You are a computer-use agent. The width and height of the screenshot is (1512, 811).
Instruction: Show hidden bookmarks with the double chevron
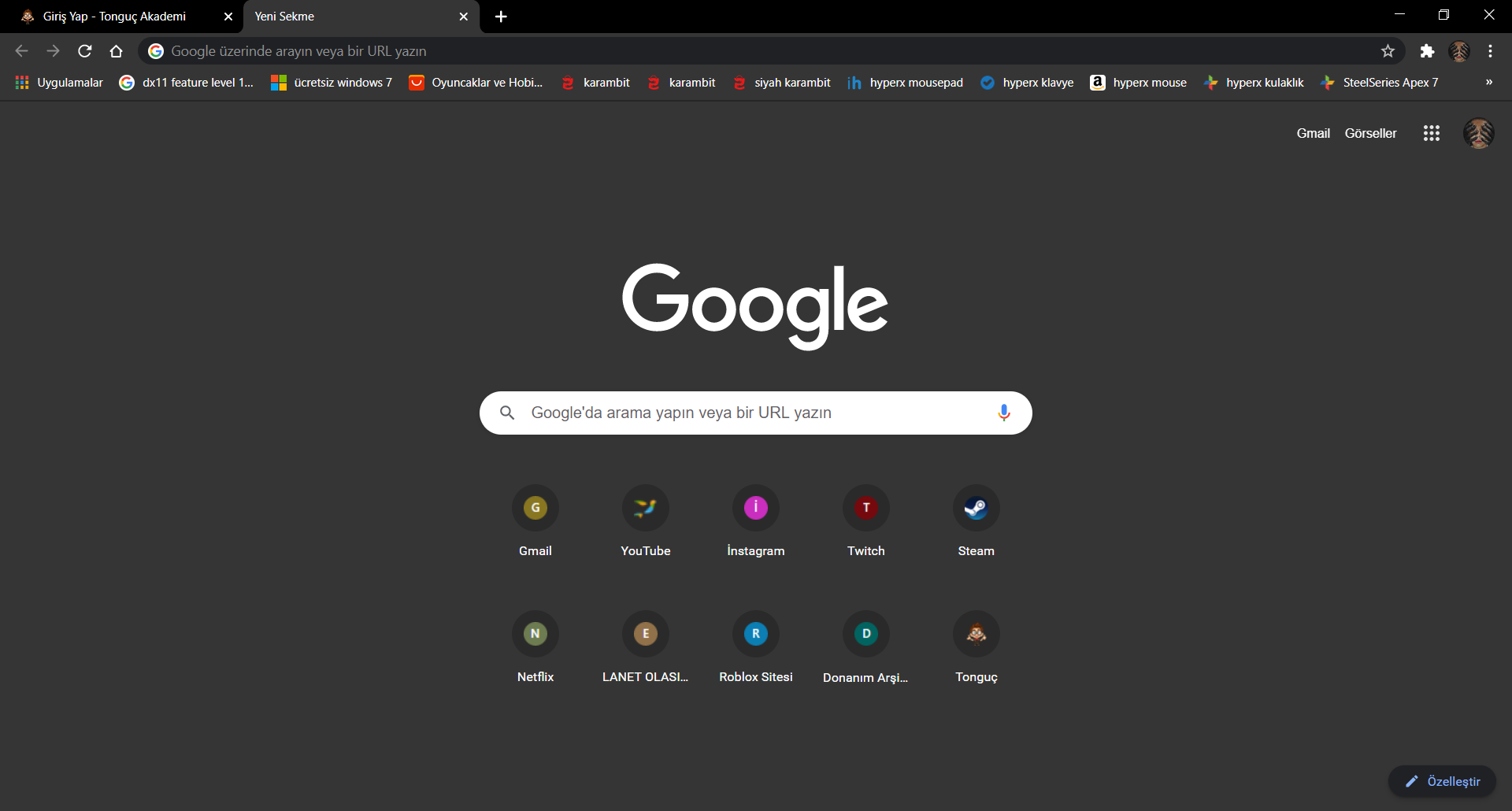click(1489, 82)
